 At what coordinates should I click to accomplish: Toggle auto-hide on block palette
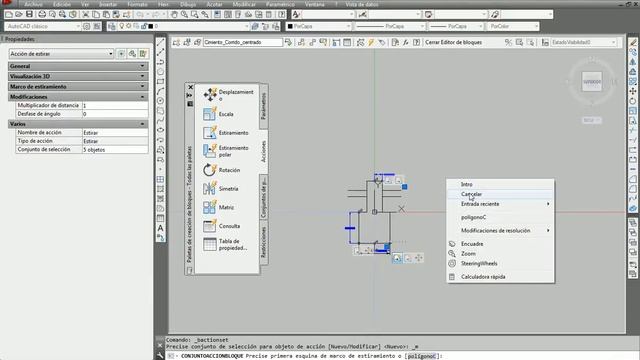190,96
